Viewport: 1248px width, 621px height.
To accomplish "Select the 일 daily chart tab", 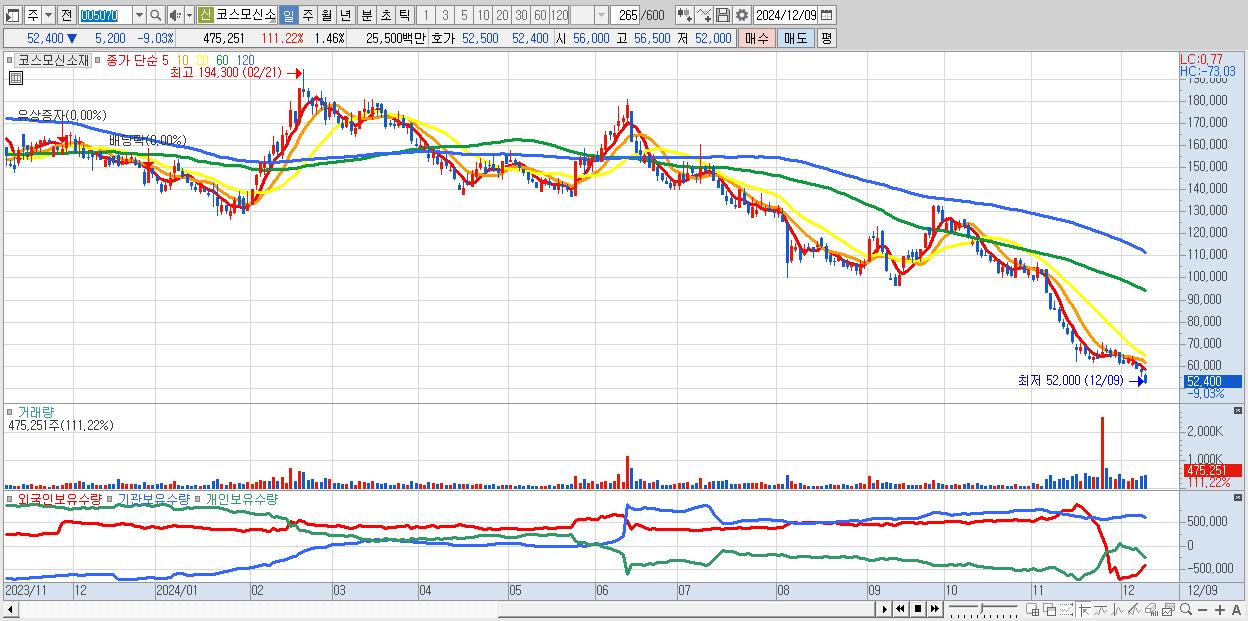I will click(288, 15).
